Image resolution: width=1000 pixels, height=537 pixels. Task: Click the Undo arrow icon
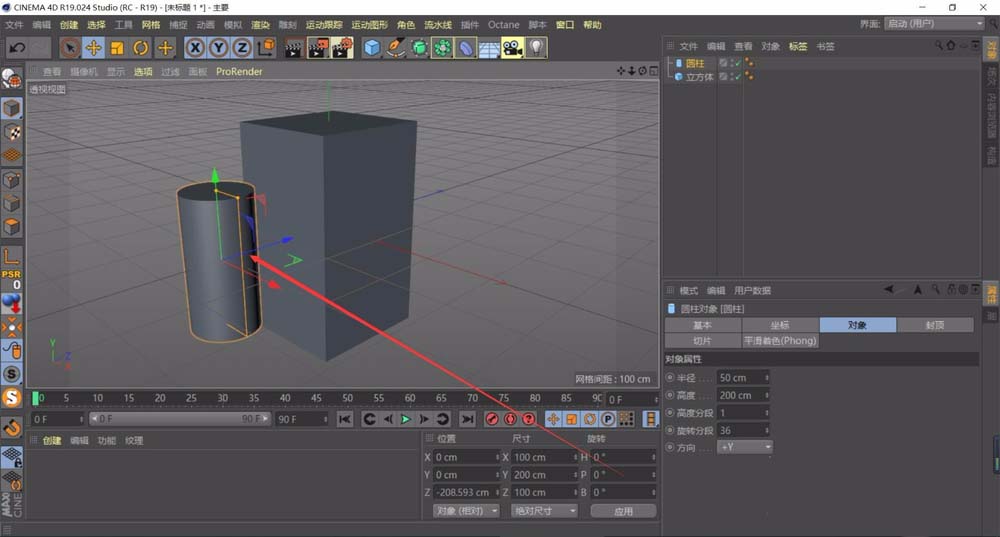click(17, 48)
